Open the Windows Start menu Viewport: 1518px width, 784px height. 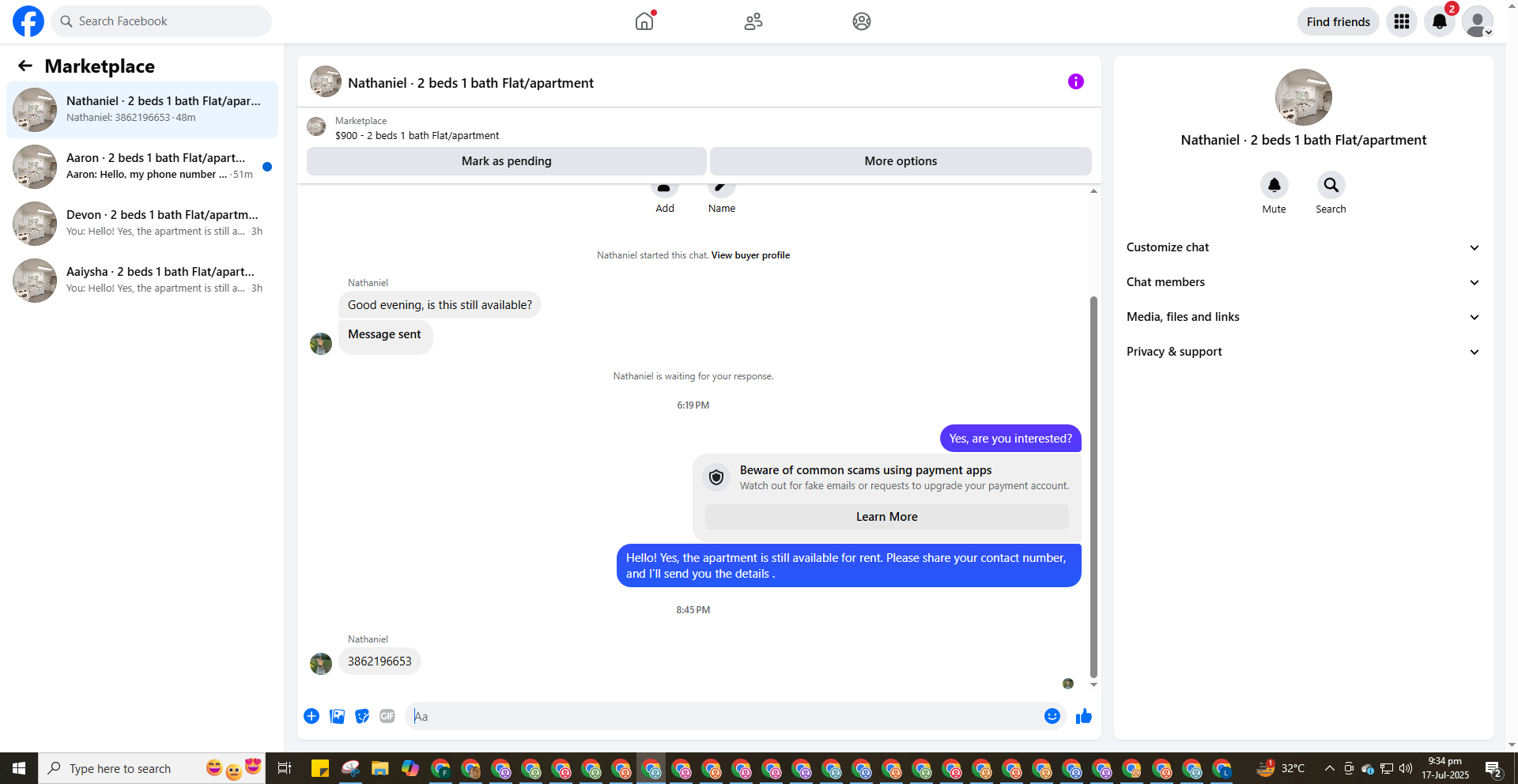click(19, 768)
